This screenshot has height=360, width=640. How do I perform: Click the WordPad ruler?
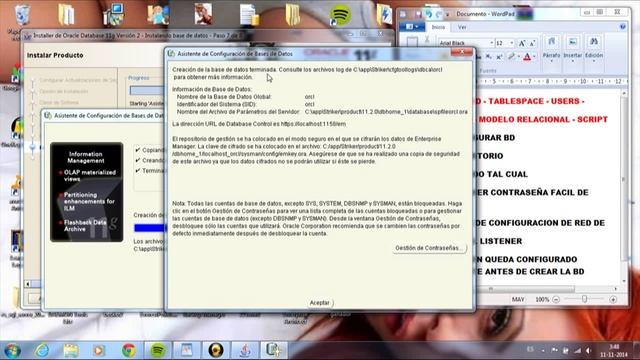[x=552, y=82]
